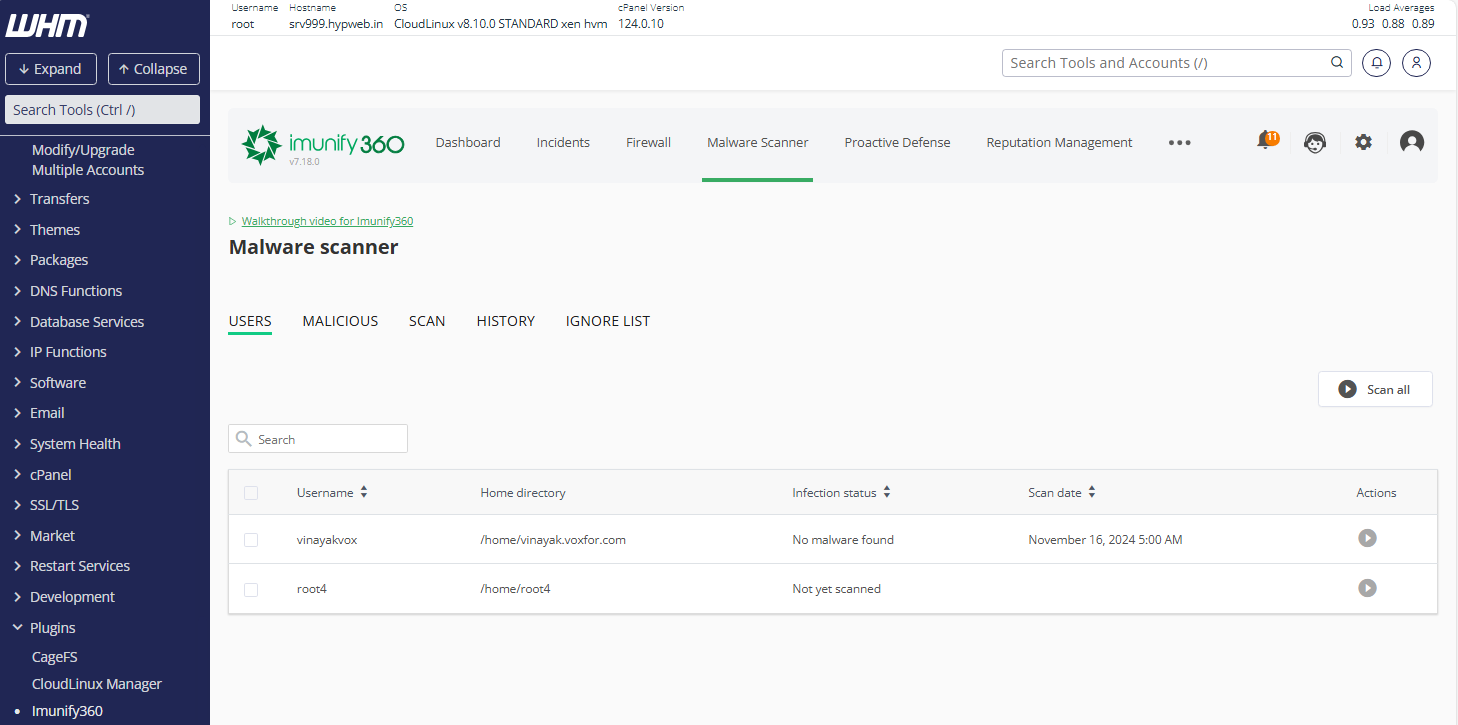This screenshot has width=1458, height=725.
Task: Open the Proactive Defense menu item
Action: click(x=897, y=142)
